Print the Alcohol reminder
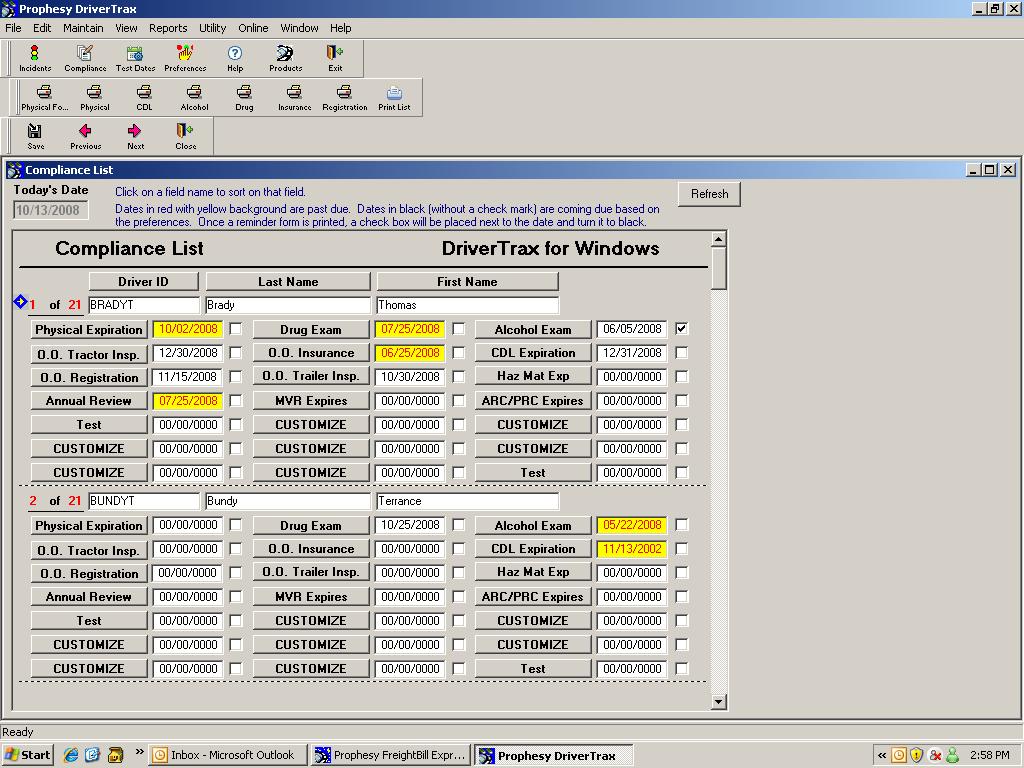Image resolution: width=1024 pixels, height=768 pixels. click(x=195, y=98)
